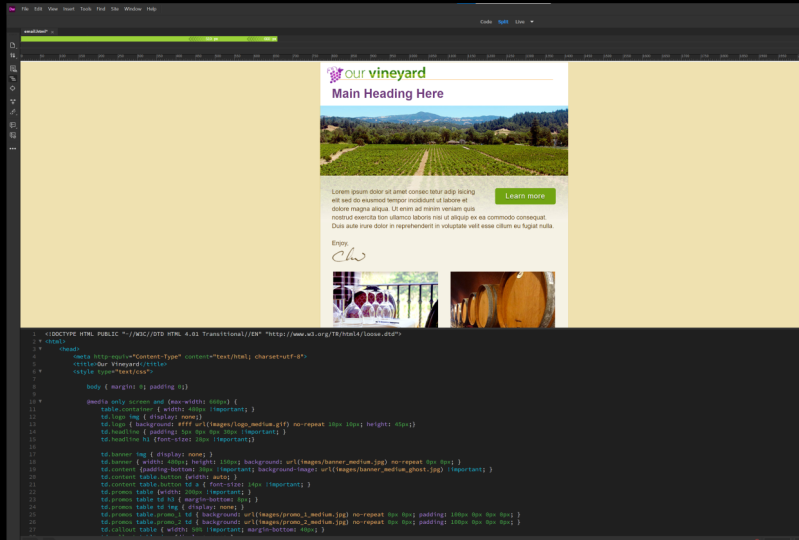
Task: Click the meta http-equiv line in code
Action: [190, 357]
